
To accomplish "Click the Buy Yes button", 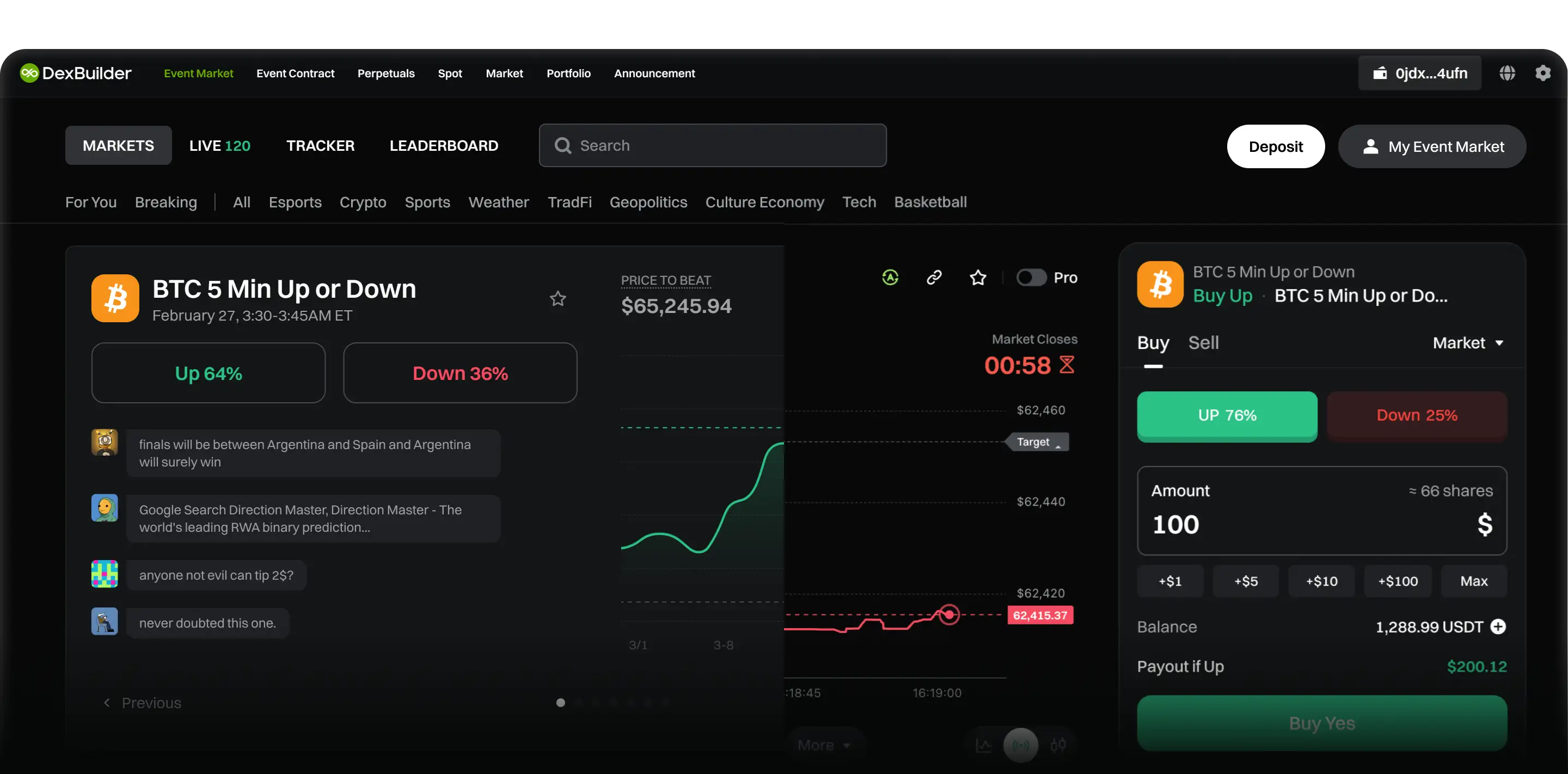I will point(1322,723).
